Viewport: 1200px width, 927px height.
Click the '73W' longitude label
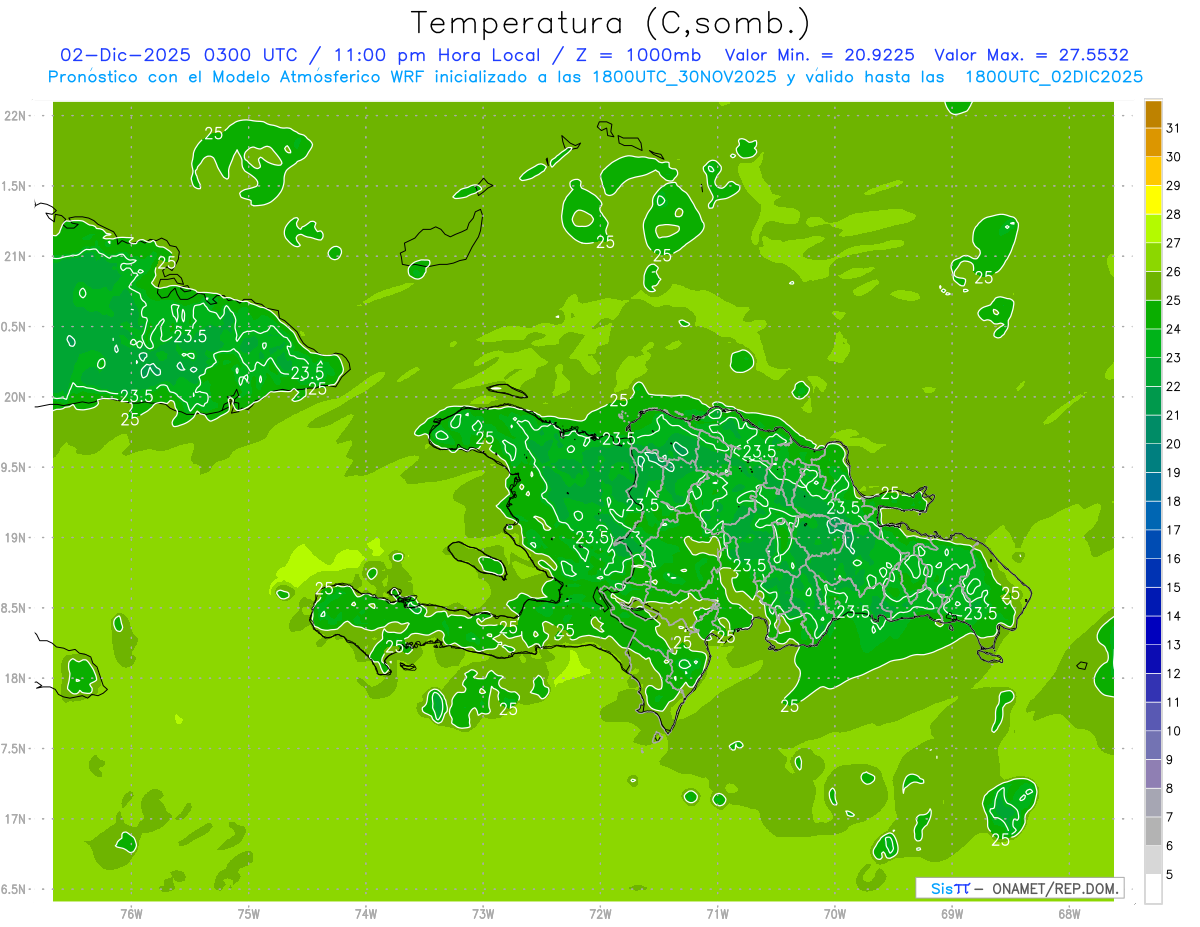pos(483,913)
